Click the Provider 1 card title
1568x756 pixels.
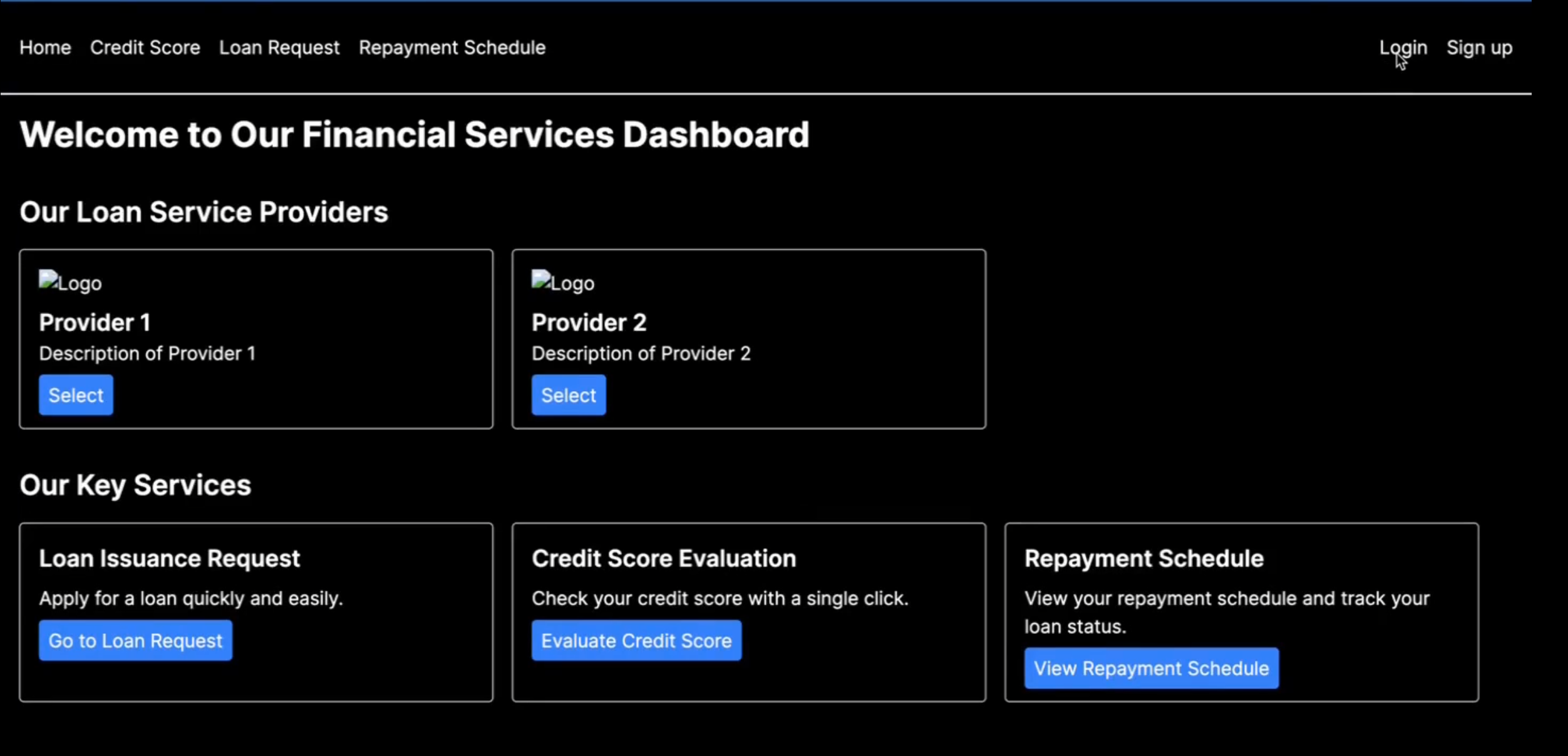(x=95, y=322)
